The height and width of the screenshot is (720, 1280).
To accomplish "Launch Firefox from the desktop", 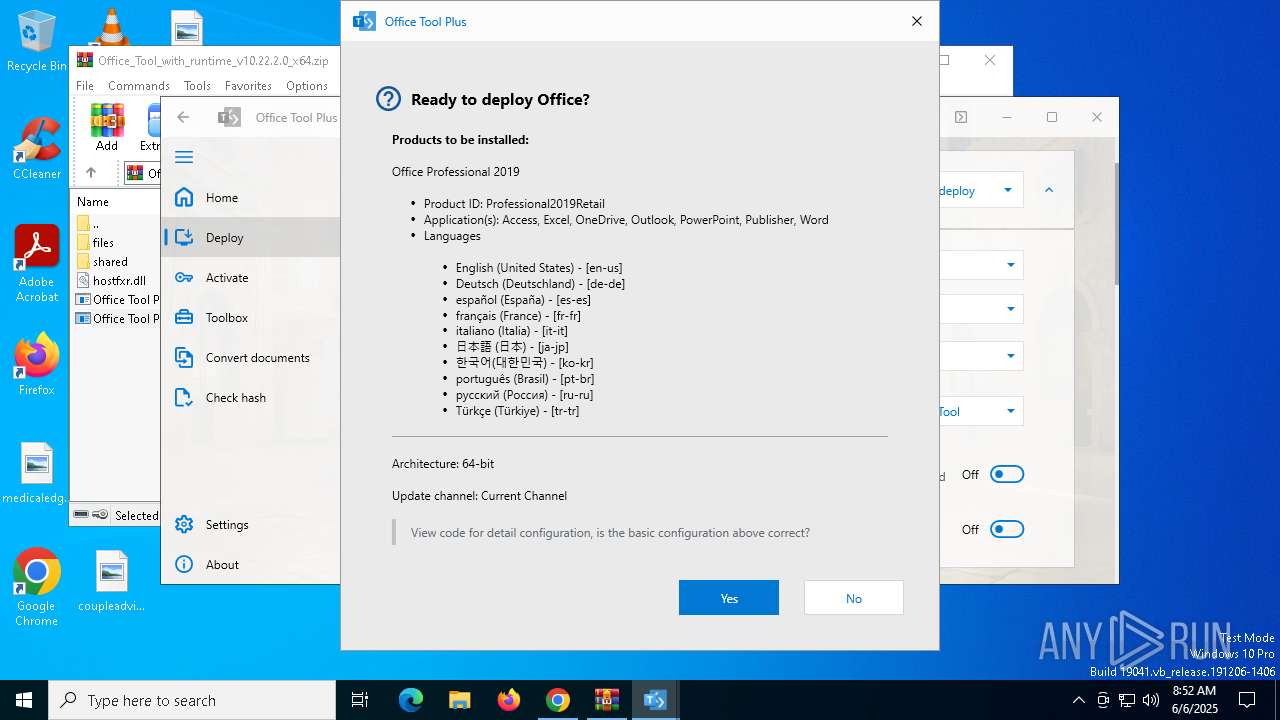I will coord(37,364).
